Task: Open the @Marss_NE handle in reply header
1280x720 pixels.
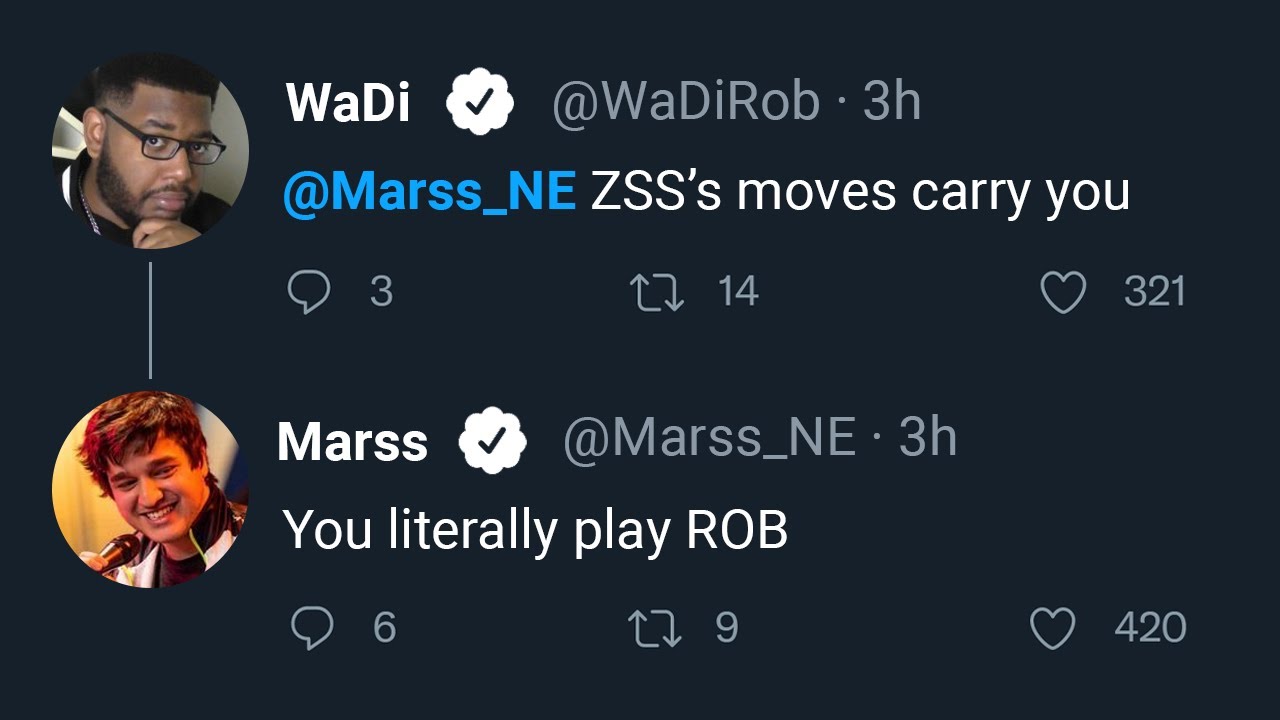Action: (709, 439)
